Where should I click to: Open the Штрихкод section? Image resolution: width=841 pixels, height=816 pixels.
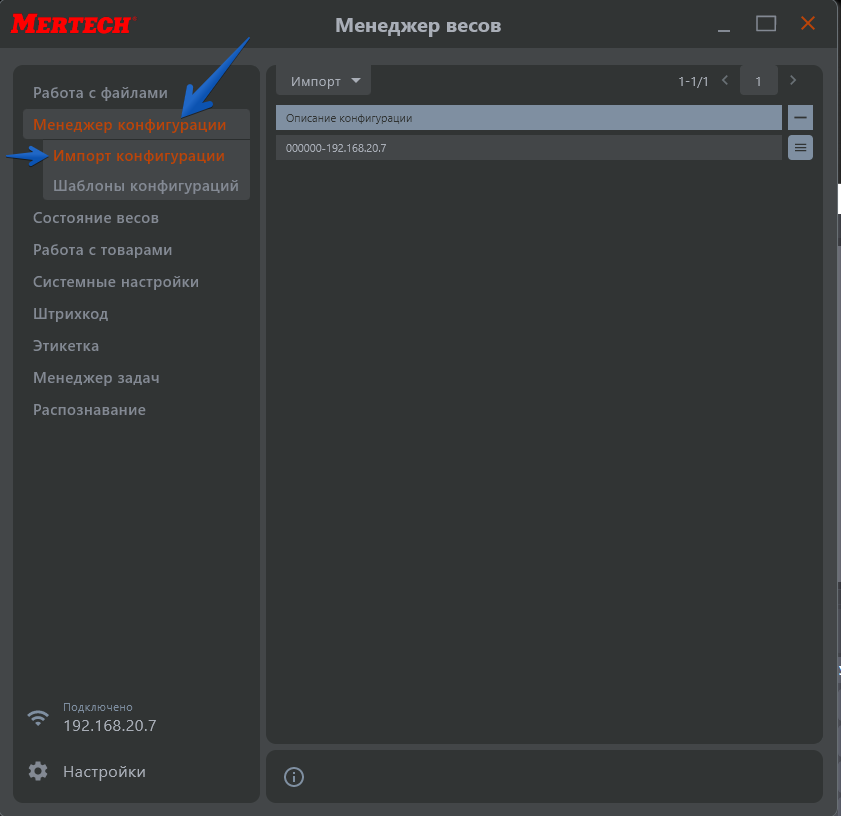(x=70, y=314)
